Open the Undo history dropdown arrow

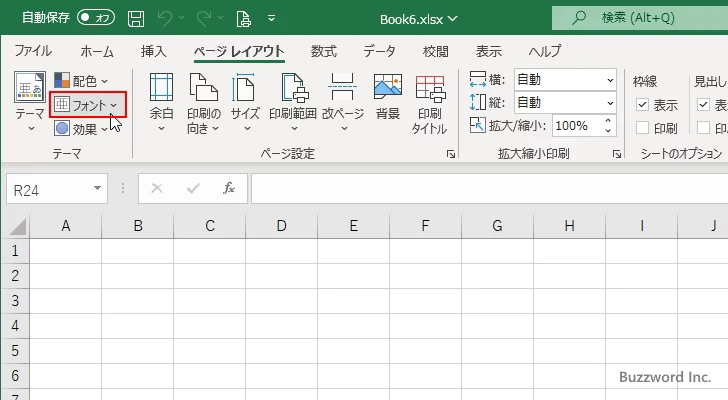(x=181, y=18)
